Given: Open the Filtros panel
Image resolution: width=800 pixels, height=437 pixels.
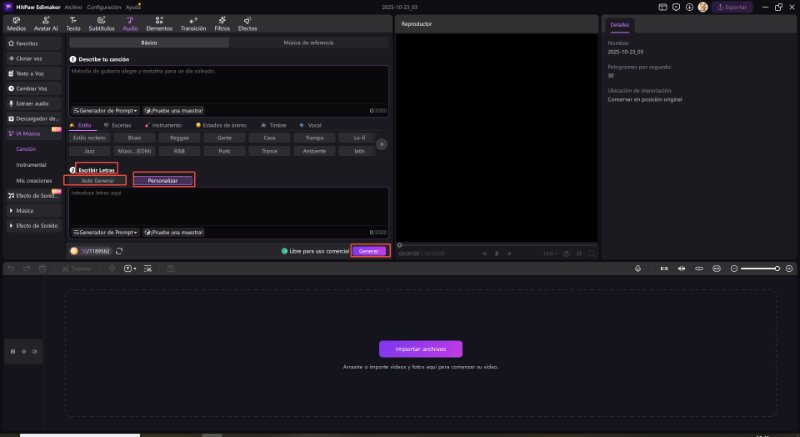Looking at the screenshot, I should click(221, 24).
